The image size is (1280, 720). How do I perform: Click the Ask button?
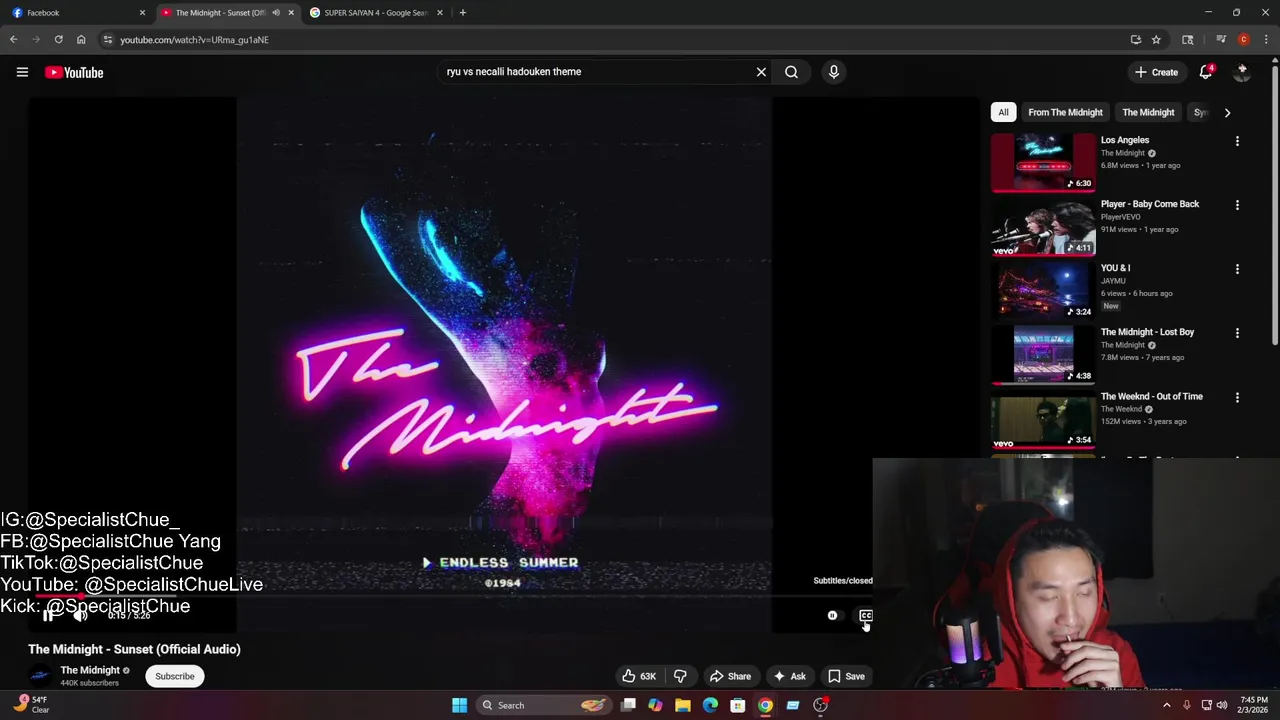(x=788, y=676)
